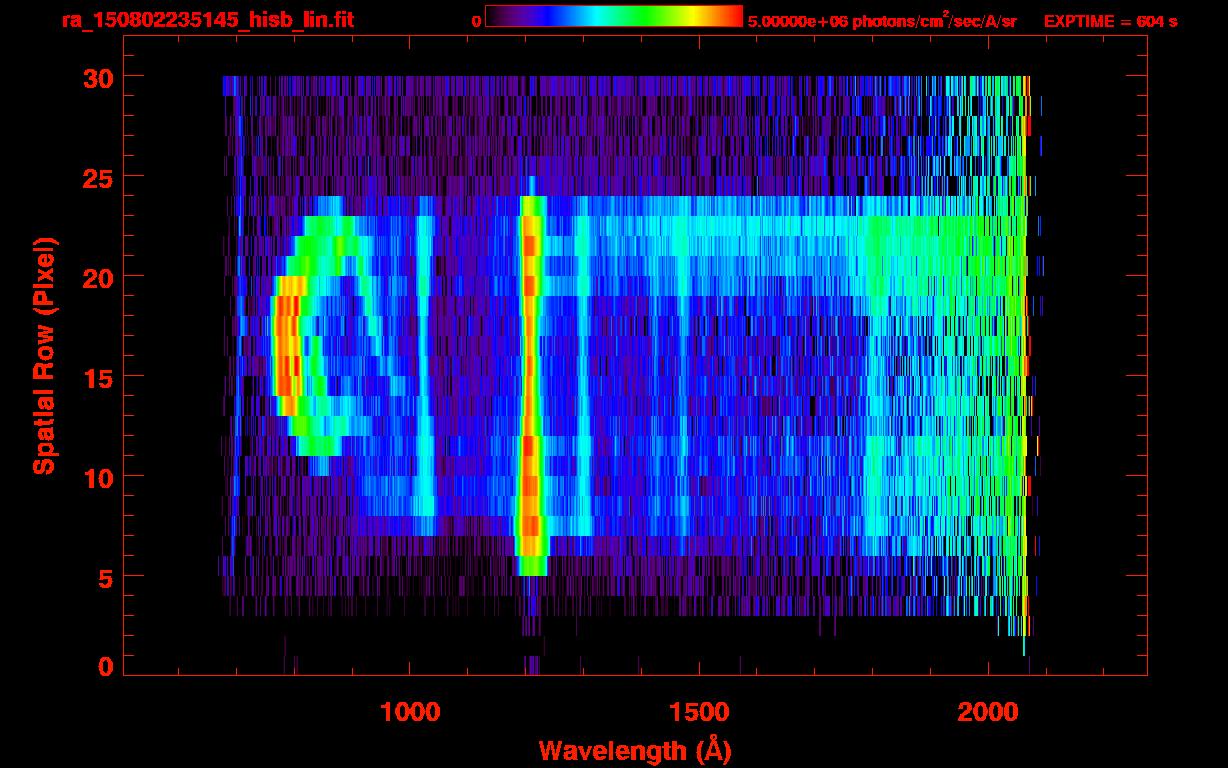Viewport: 1228px width, 768px height.
Task: Click the 5.00000e+06 photons/cm²/sec/A/sr label
Action: (882, 20)
